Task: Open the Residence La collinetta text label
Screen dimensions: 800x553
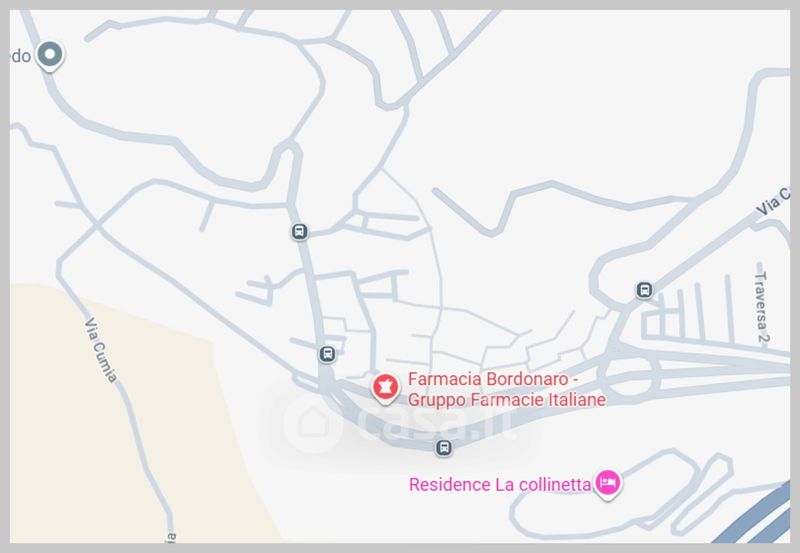Action: pyautogui.click(x=500, y=484)
